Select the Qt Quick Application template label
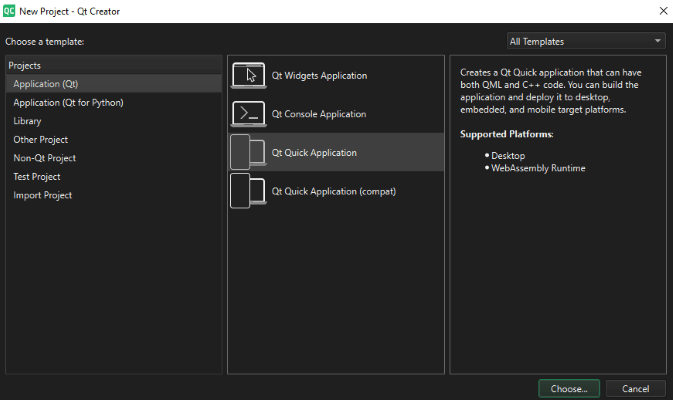The width and height of the screenshot is (673, 400). [314, 153]
